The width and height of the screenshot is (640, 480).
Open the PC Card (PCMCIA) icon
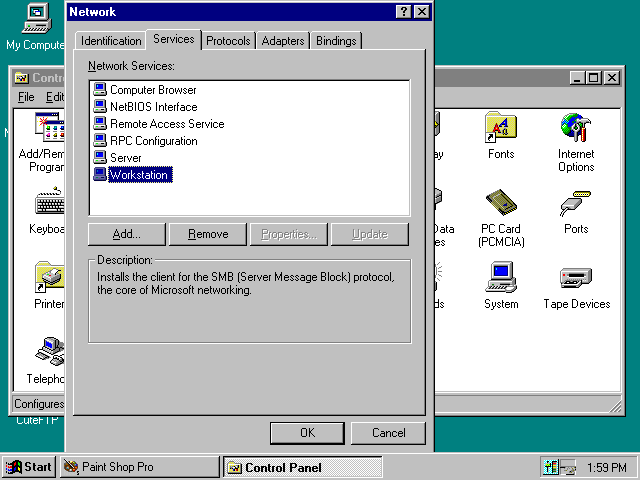tap(501, 202)
